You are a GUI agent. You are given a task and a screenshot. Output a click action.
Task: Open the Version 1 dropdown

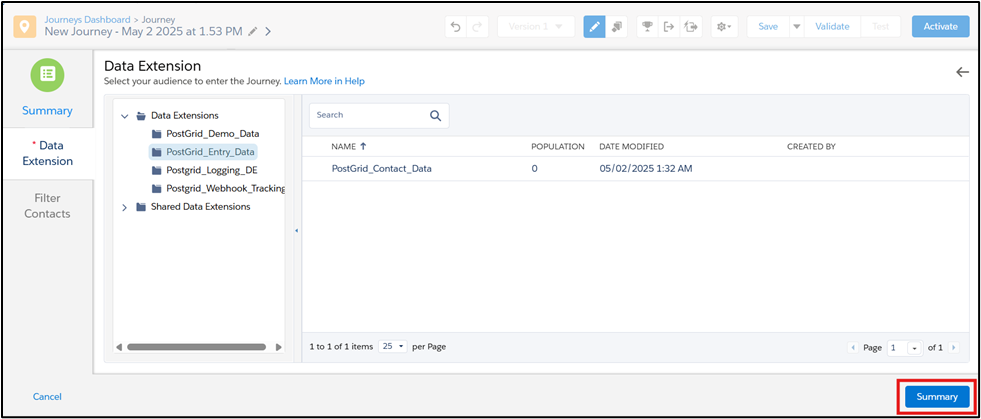536,27
